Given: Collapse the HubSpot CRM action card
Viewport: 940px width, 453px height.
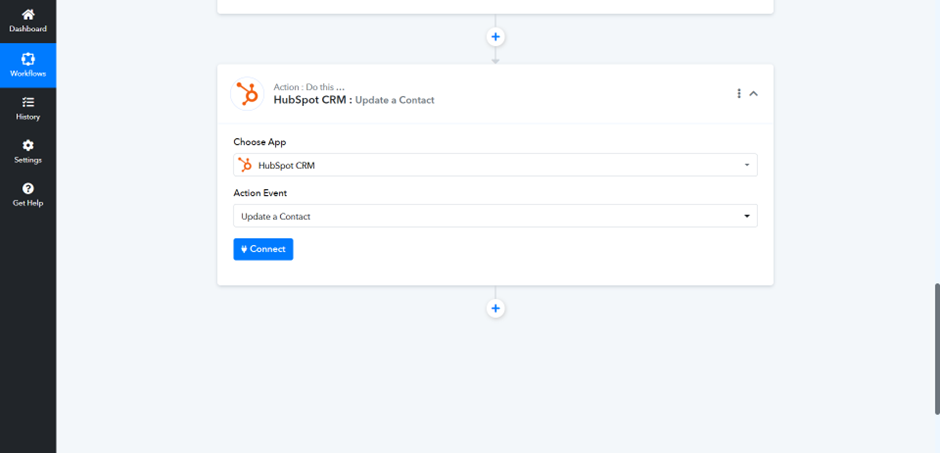Looking at the screenshot, I should pos(754,93).
